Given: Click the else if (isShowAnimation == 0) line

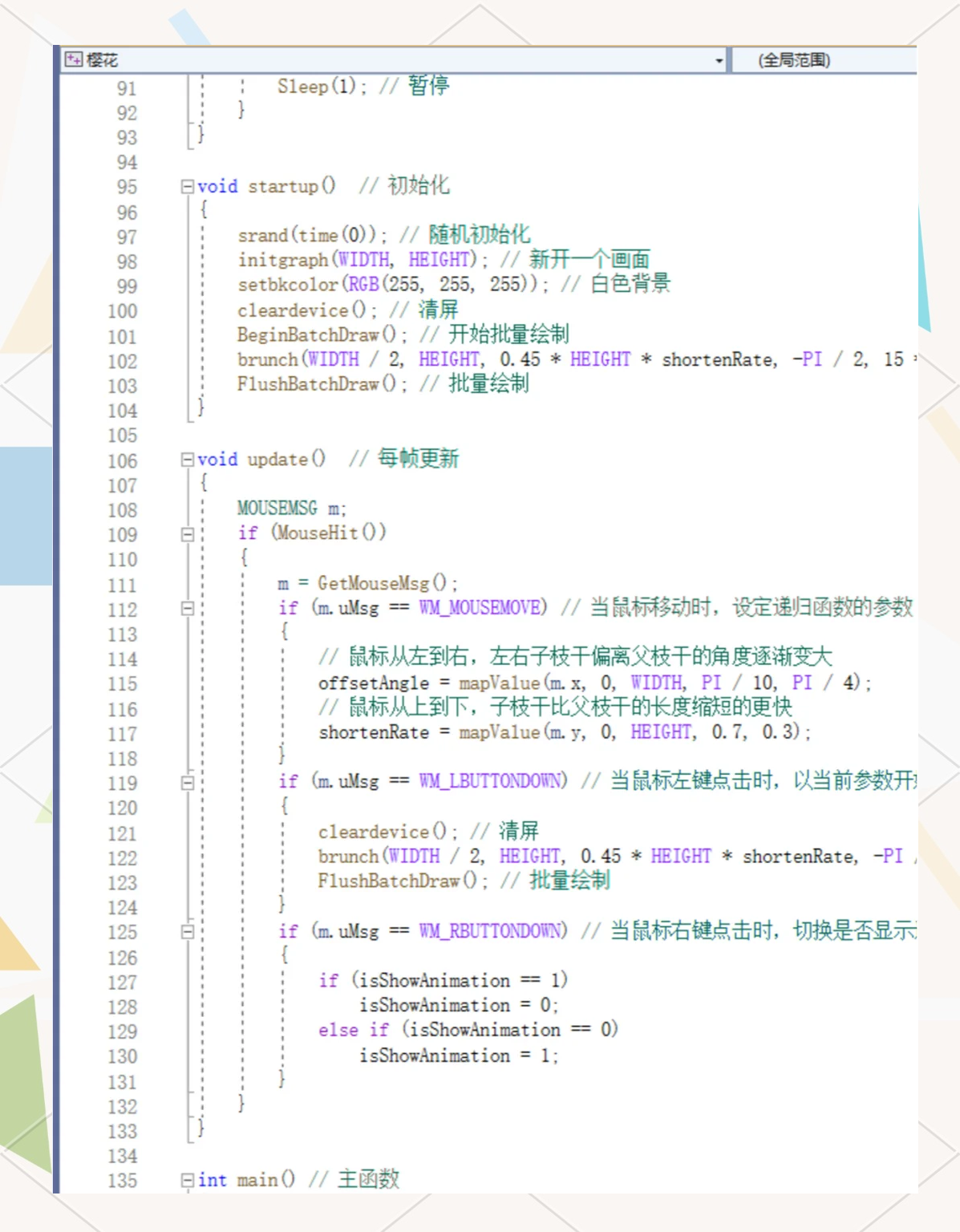Looking at the screenshot, I should click(x=468, y=1030).
